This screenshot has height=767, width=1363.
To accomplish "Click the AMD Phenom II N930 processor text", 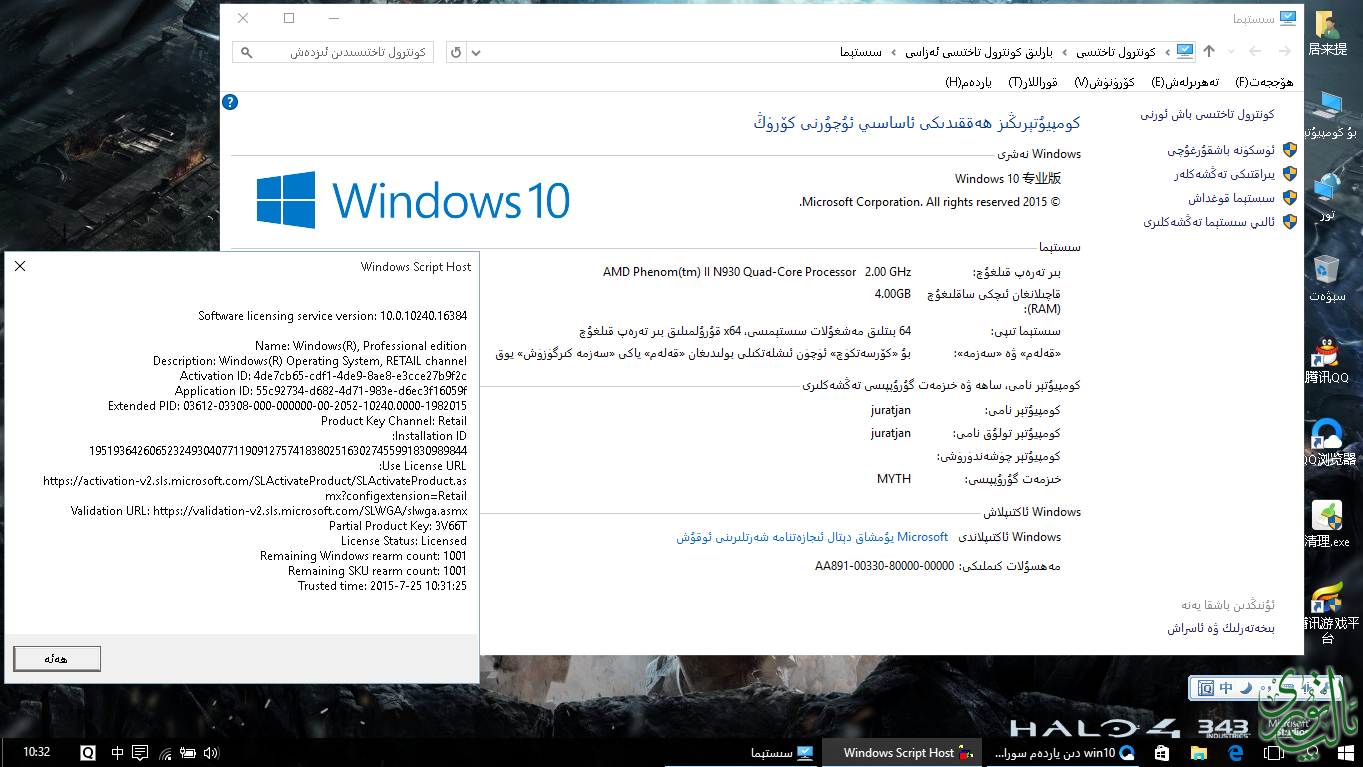I will coord(757,272).
